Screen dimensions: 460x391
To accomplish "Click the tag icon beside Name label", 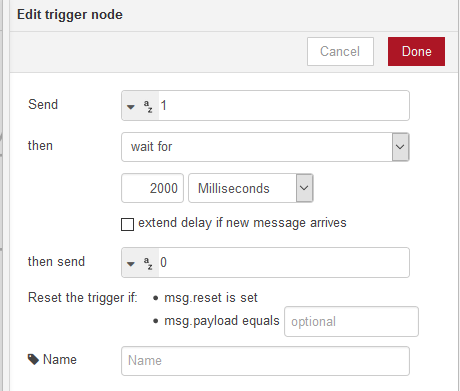I will (33, 359).
